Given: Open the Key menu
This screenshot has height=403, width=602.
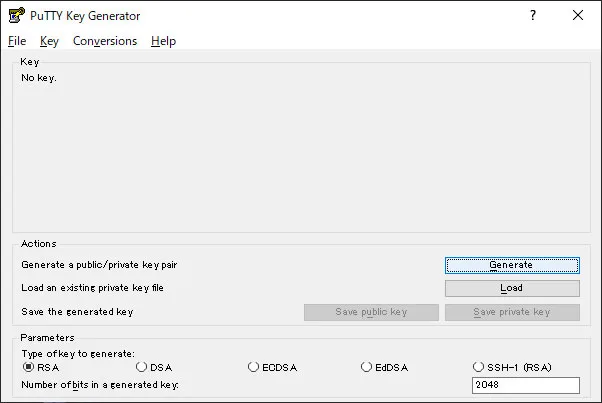Looking at the screenshot, I should tap(49, 41).
